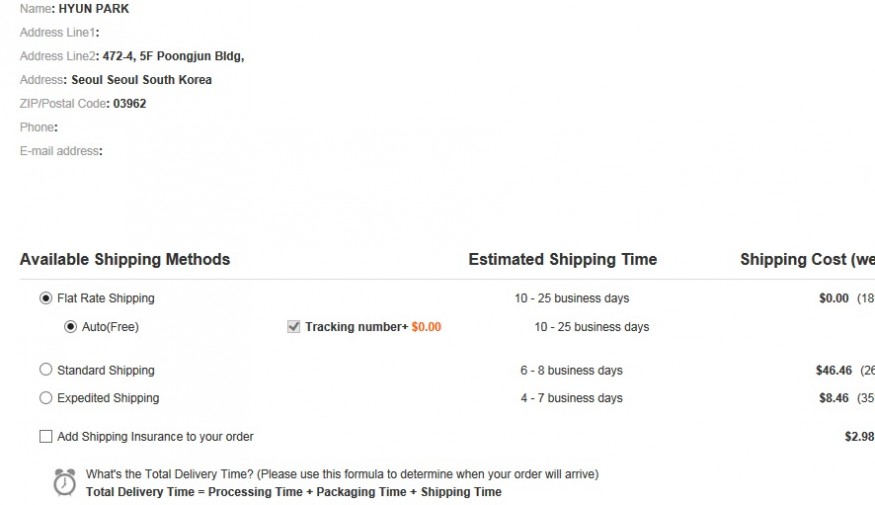Click the 472-4, 5F Poongjun Bldg address
This screenshot has height=505, width=875.
click(x=173, y=56)
